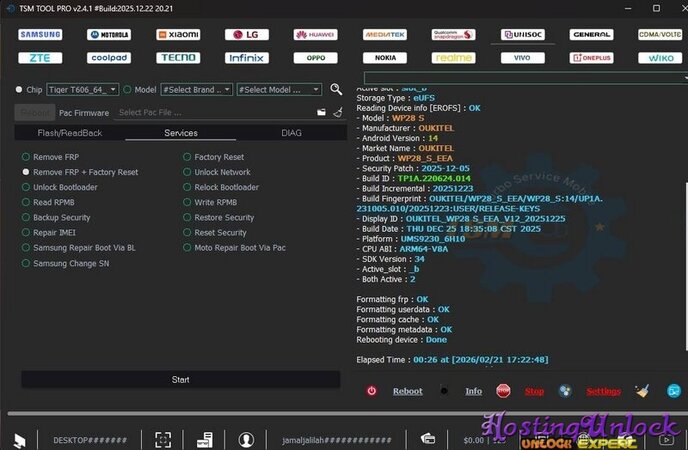The image size is (688, 450).
Task: Open the Pac file folder browse icon
Action: [321, 112]
